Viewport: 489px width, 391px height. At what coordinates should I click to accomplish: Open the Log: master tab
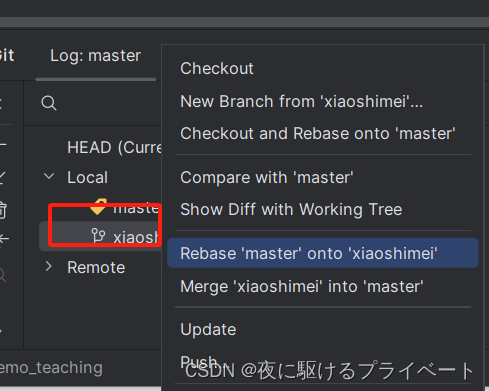[x=95, y=55]
